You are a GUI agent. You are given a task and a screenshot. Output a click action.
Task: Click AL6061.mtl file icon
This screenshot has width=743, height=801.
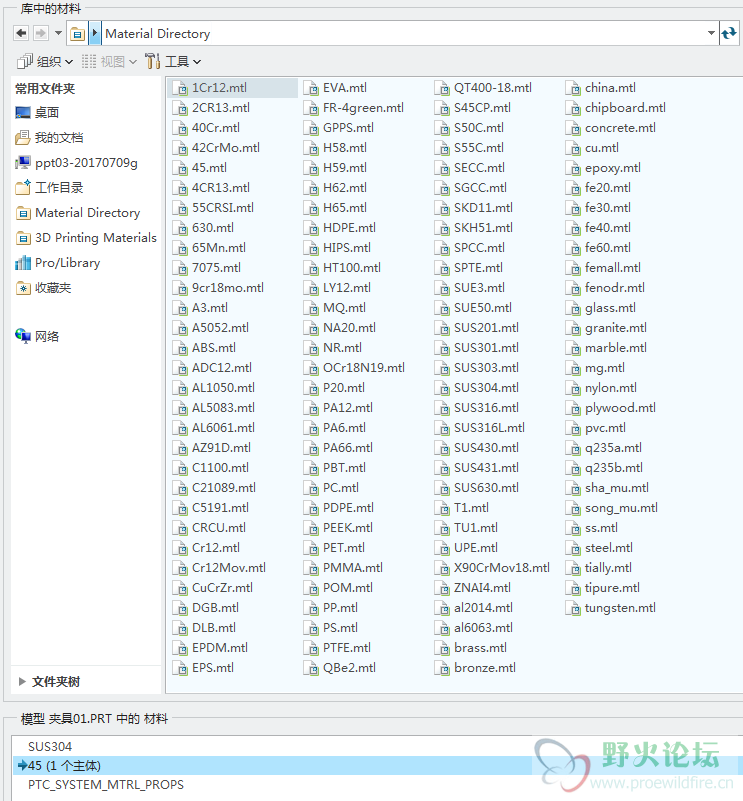coord(180,428)
